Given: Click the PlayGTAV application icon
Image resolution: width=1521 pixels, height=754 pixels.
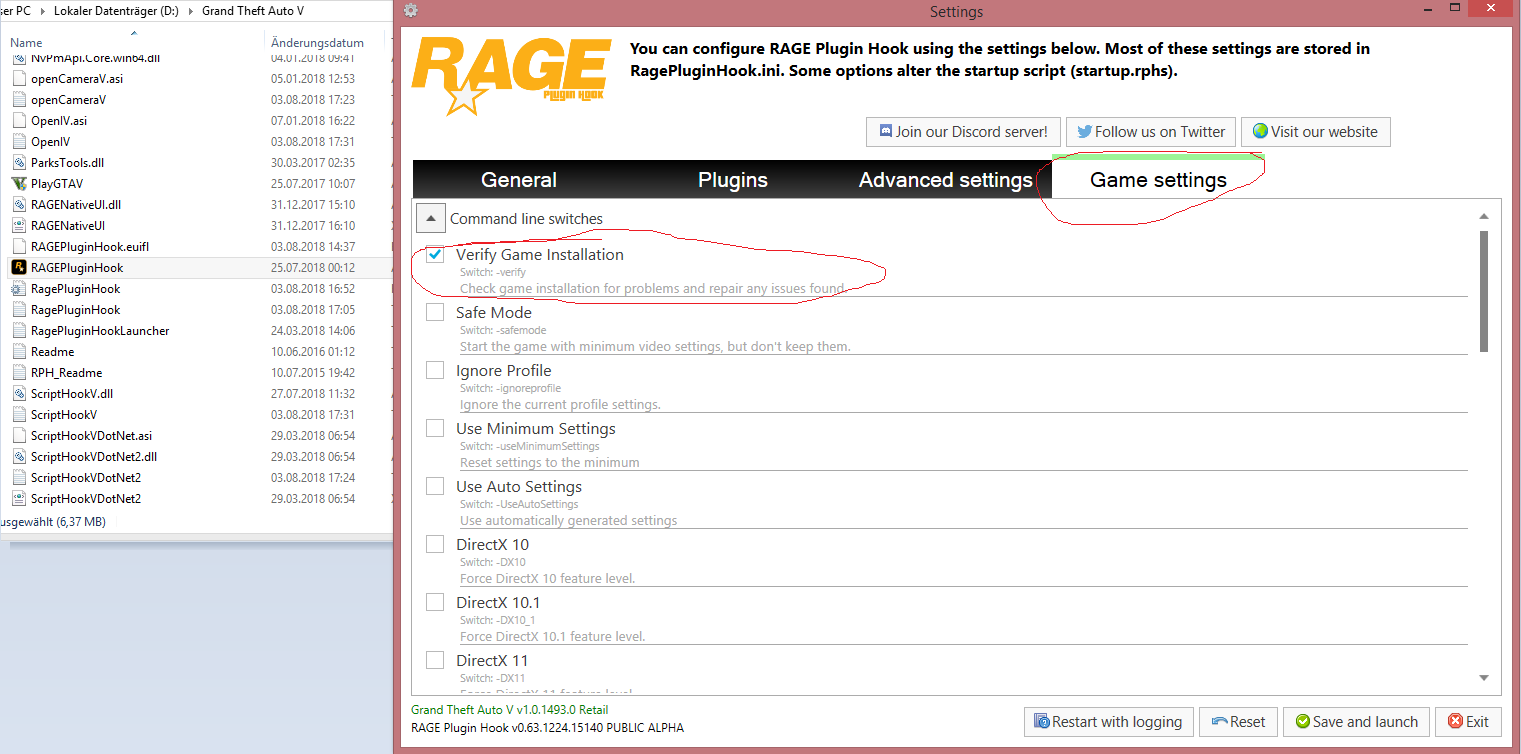Looking at the screenshot, I should pyautogui.click(x=18, y=183).
